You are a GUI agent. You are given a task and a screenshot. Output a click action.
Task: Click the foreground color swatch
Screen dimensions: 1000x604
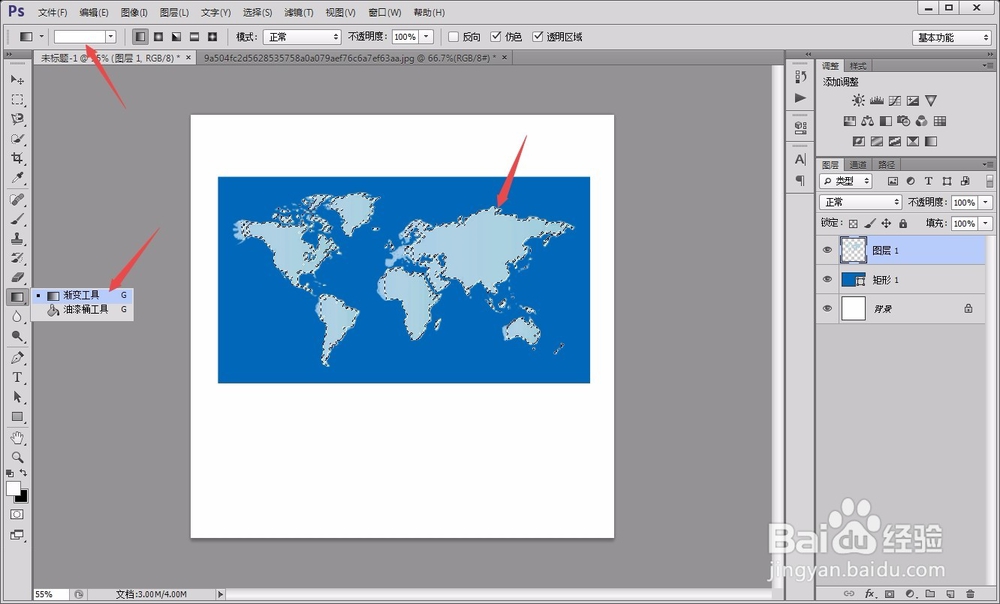click(x=13, y=489)
